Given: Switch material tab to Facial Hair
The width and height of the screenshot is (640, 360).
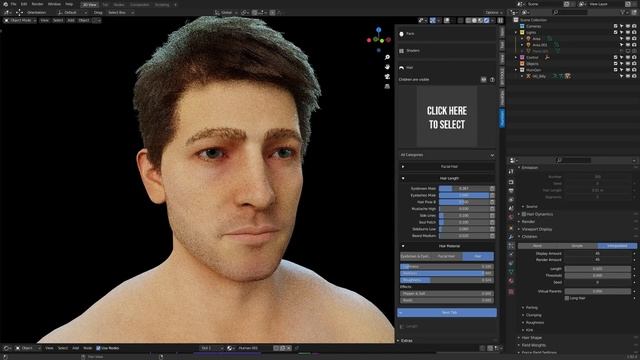Looking at the screenshot, I should click(446, 256).
